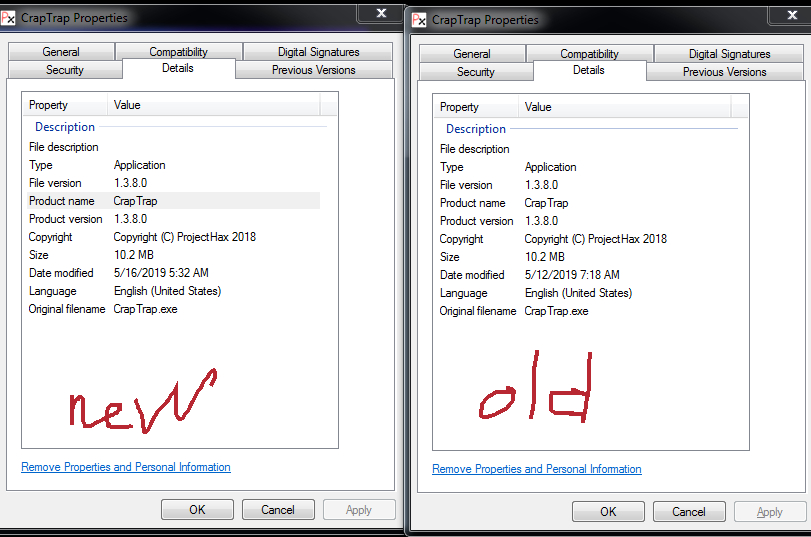This screenshot has width=811, height=537.
Task: Close the left CrapTrap Properties window
Action: coord(379,13)
